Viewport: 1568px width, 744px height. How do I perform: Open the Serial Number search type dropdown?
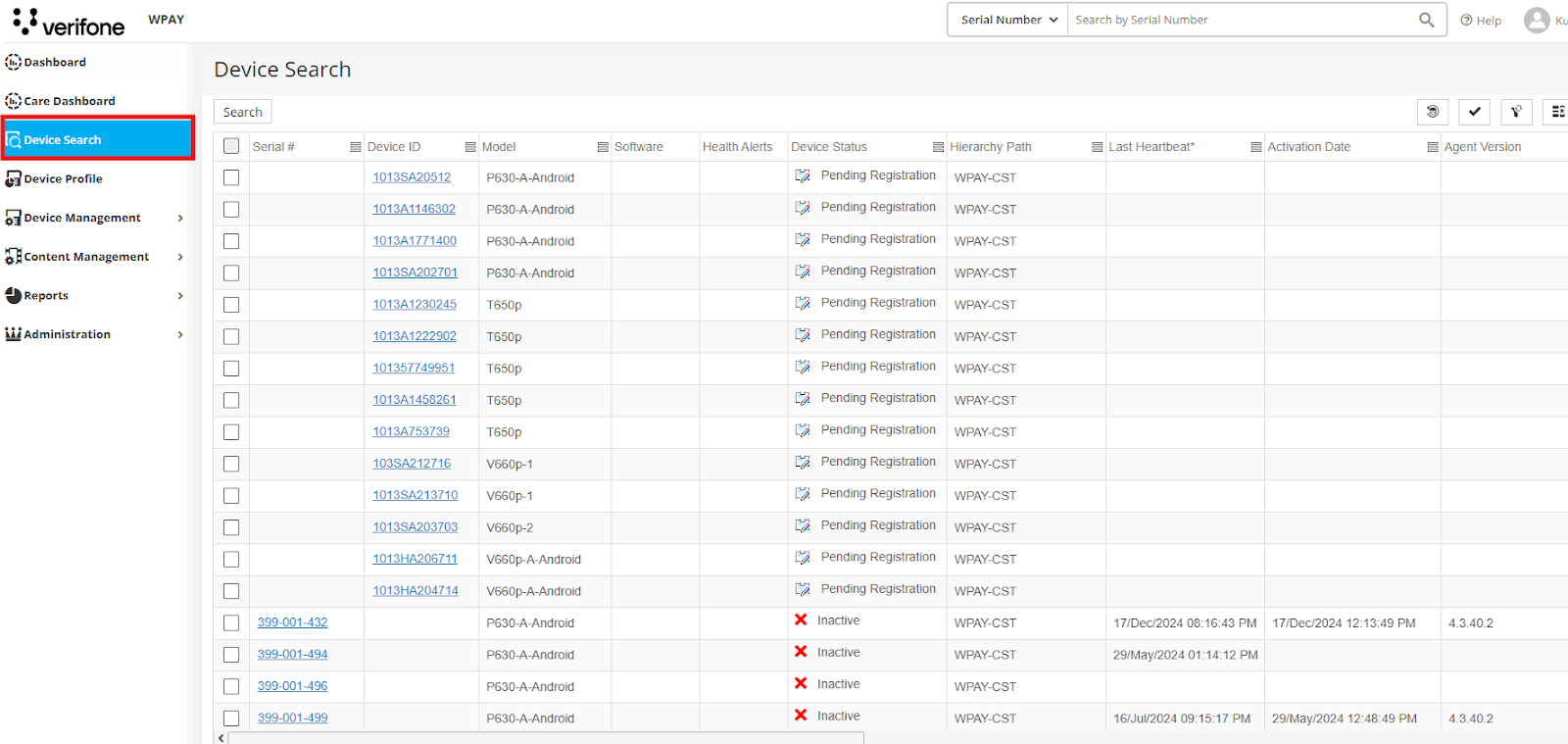(x=1008, y=20)
